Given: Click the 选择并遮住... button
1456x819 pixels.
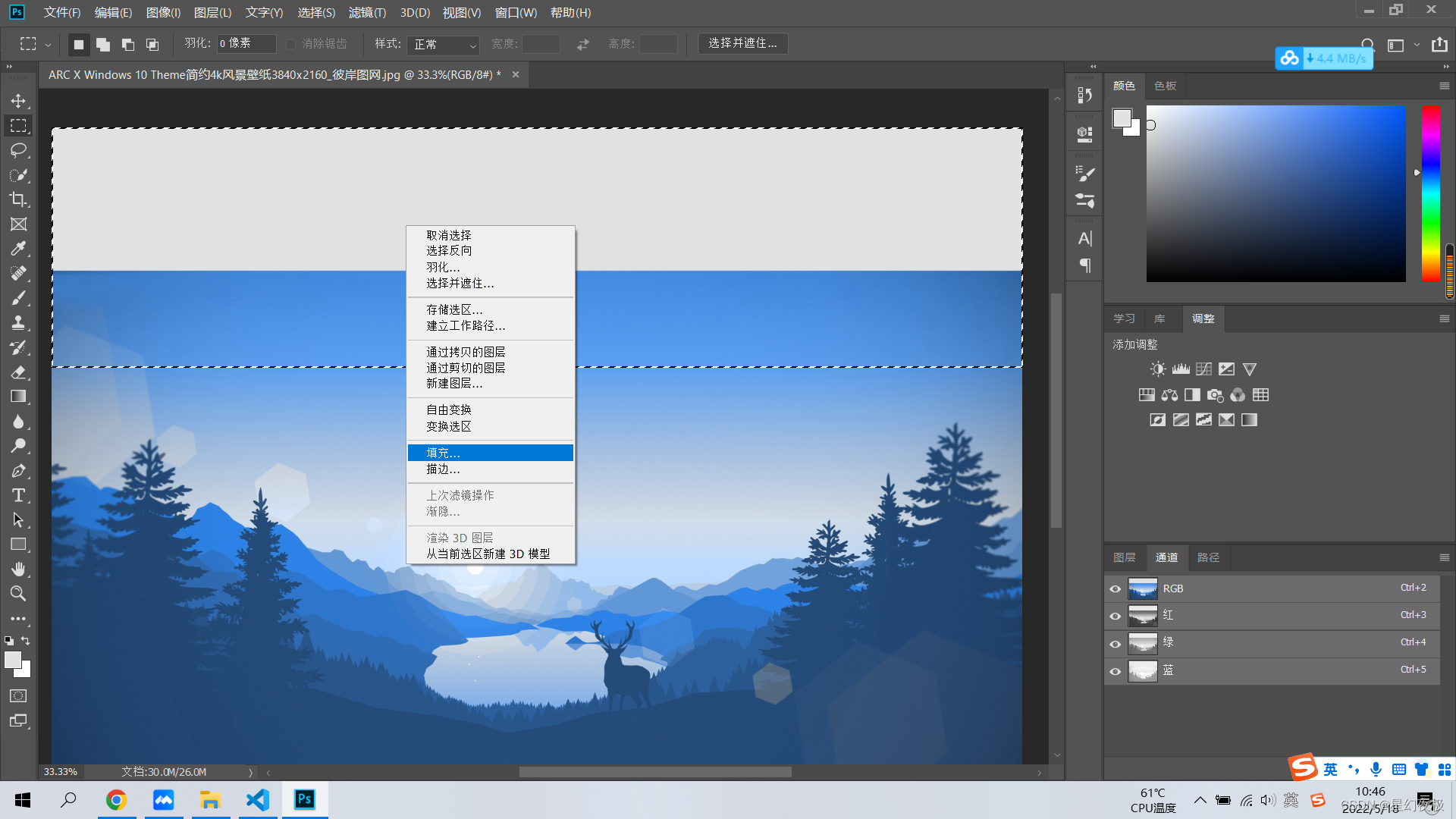Looking at the screenshot, I should pyautogui.click(x=742, y=43).
